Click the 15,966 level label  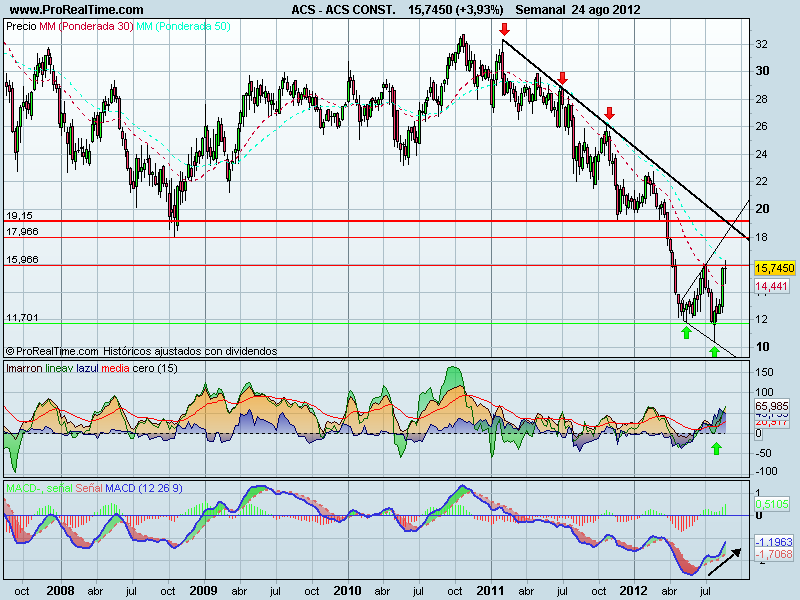pos(22,260)
